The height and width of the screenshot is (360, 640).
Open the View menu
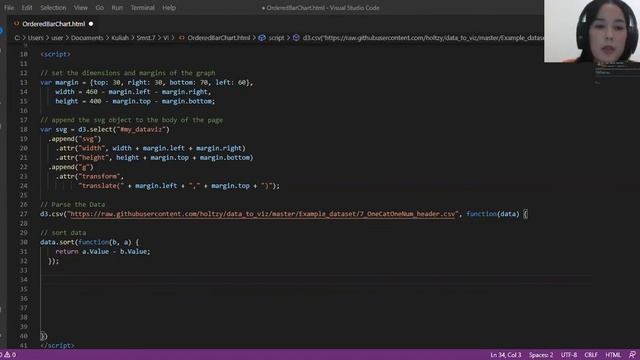pyautogui.click(x=81, y=8)
